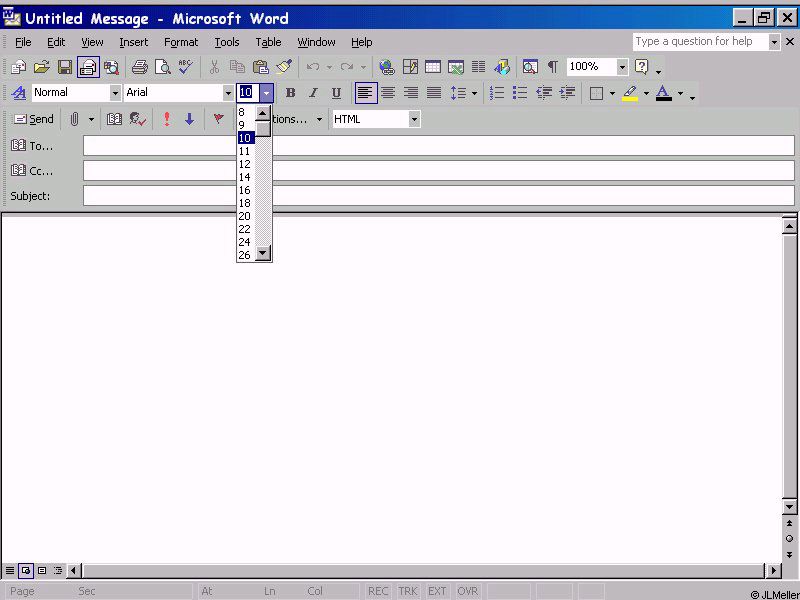Apply yellow Highlight color
This screenshot has width=800, height=600.
630,93
